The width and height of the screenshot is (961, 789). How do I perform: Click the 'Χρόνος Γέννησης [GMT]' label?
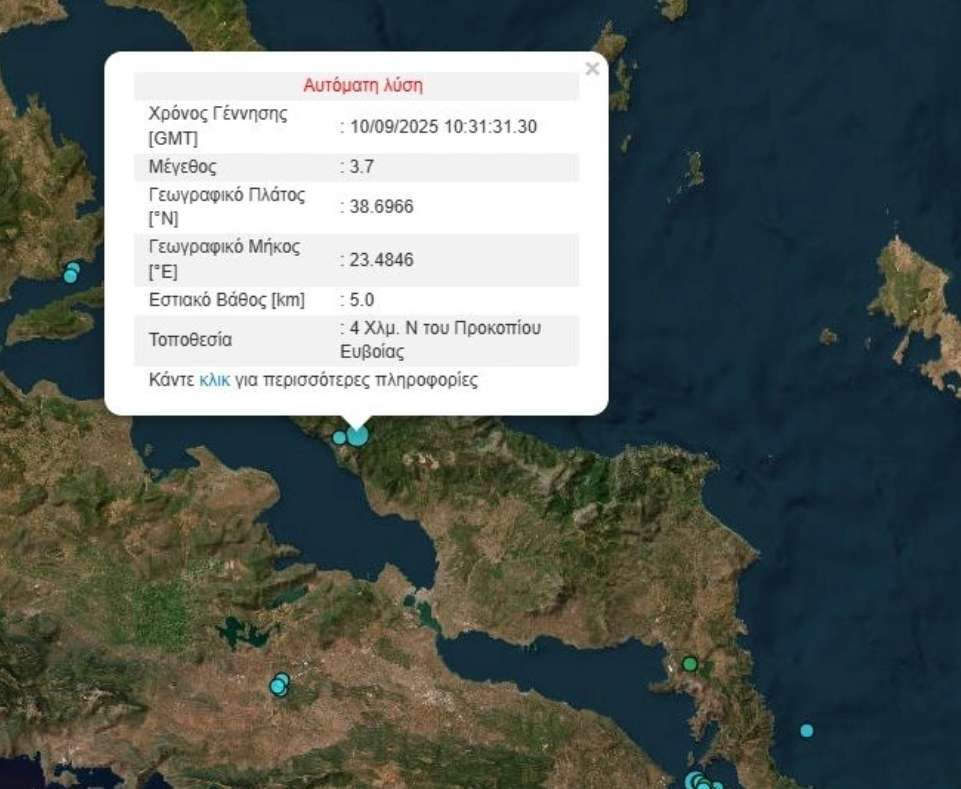click(x=218, y=126)
